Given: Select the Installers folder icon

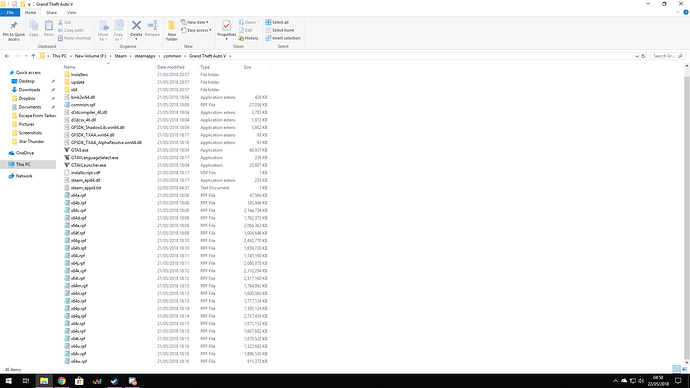Looking at the screenshot, I should point(67,74).
